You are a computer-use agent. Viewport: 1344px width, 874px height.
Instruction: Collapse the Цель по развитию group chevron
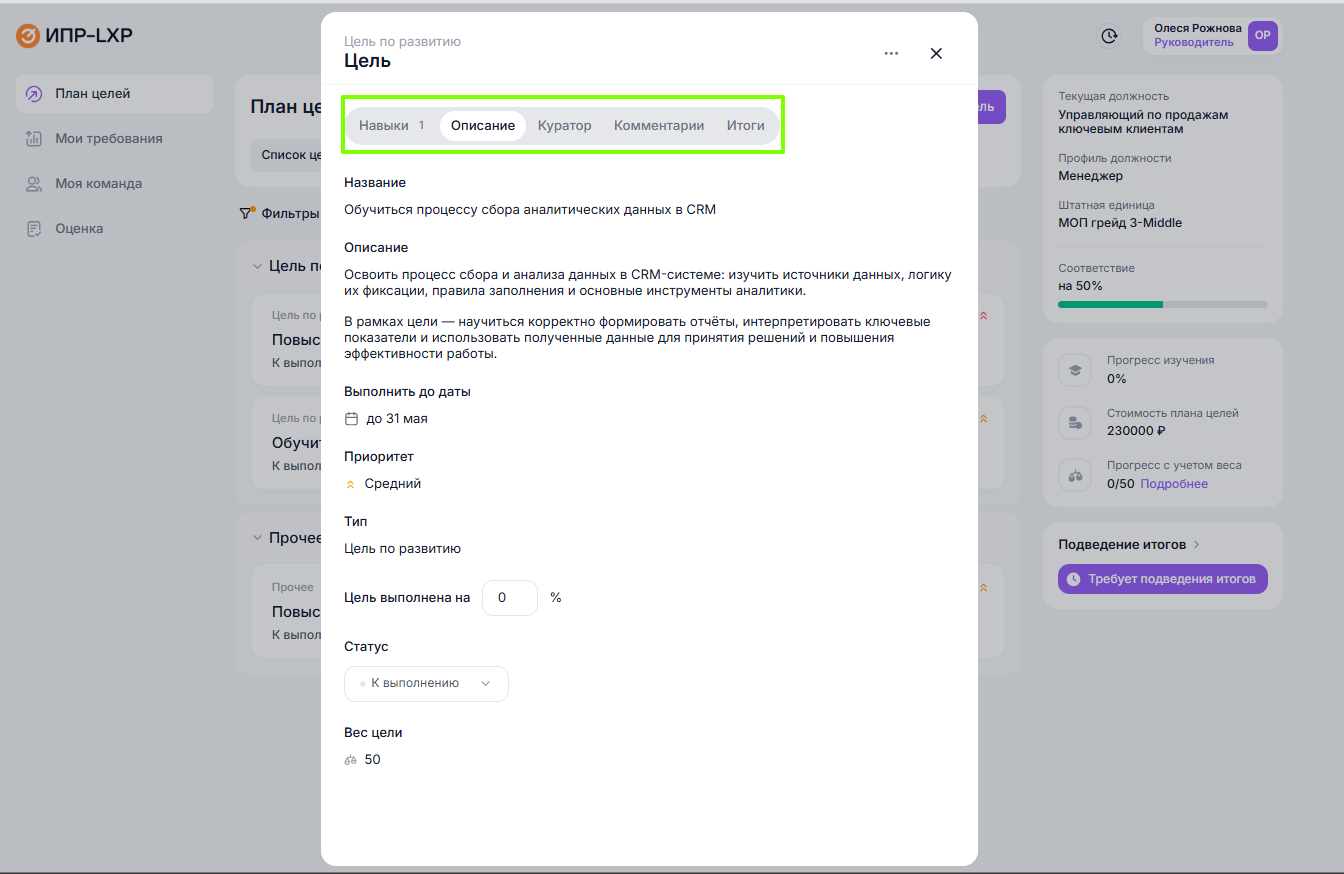257,266
